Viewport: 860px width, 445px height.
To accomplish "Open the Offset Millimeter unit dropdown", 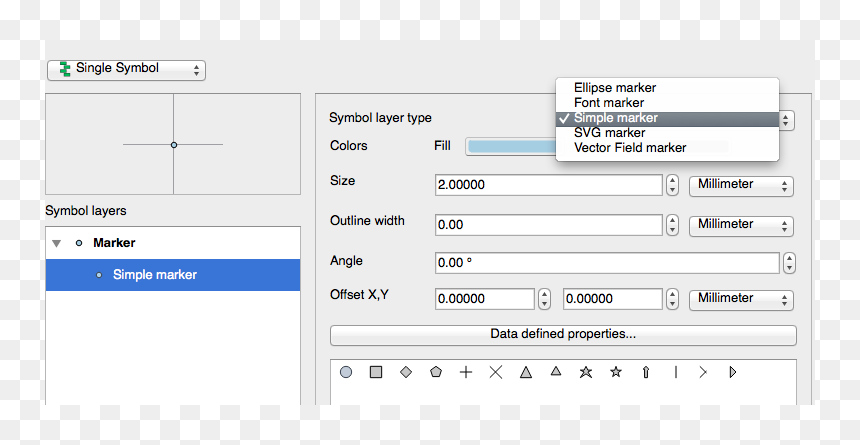I will point(741,299).
